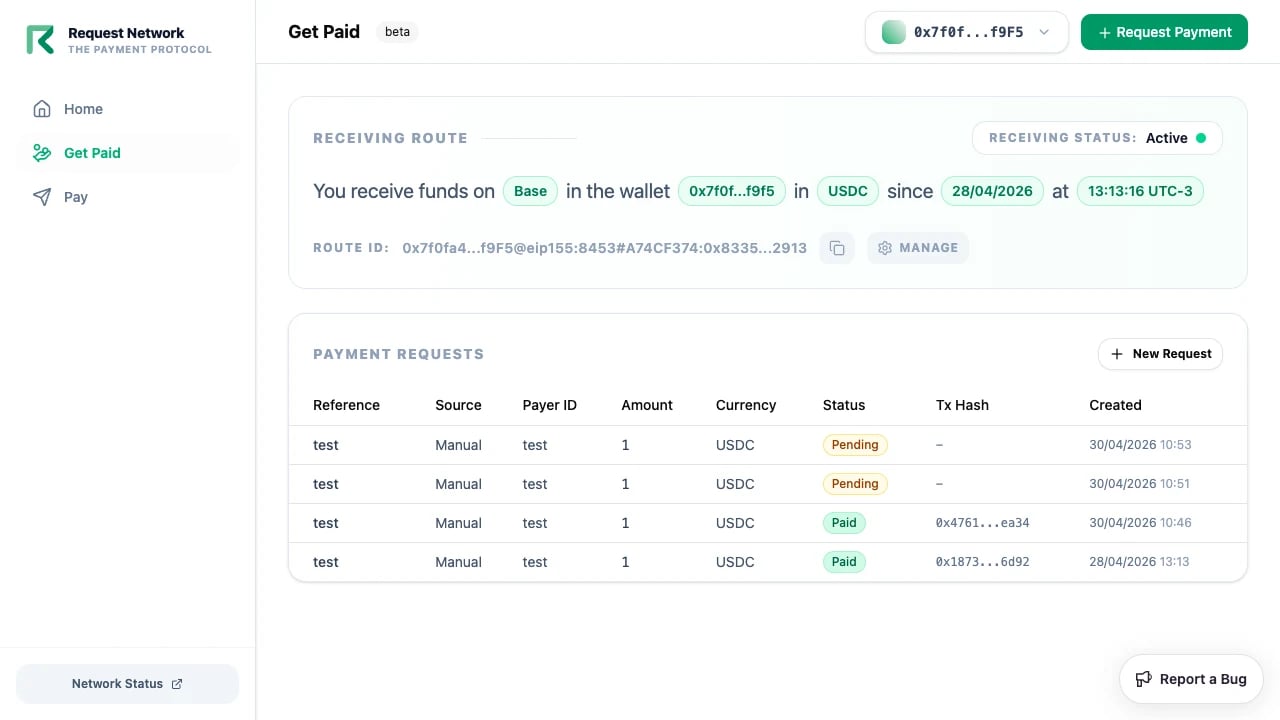Click the Home house icon in sidebar
The height and width of the screenshot is (720, 1280).
click(42, 109)
